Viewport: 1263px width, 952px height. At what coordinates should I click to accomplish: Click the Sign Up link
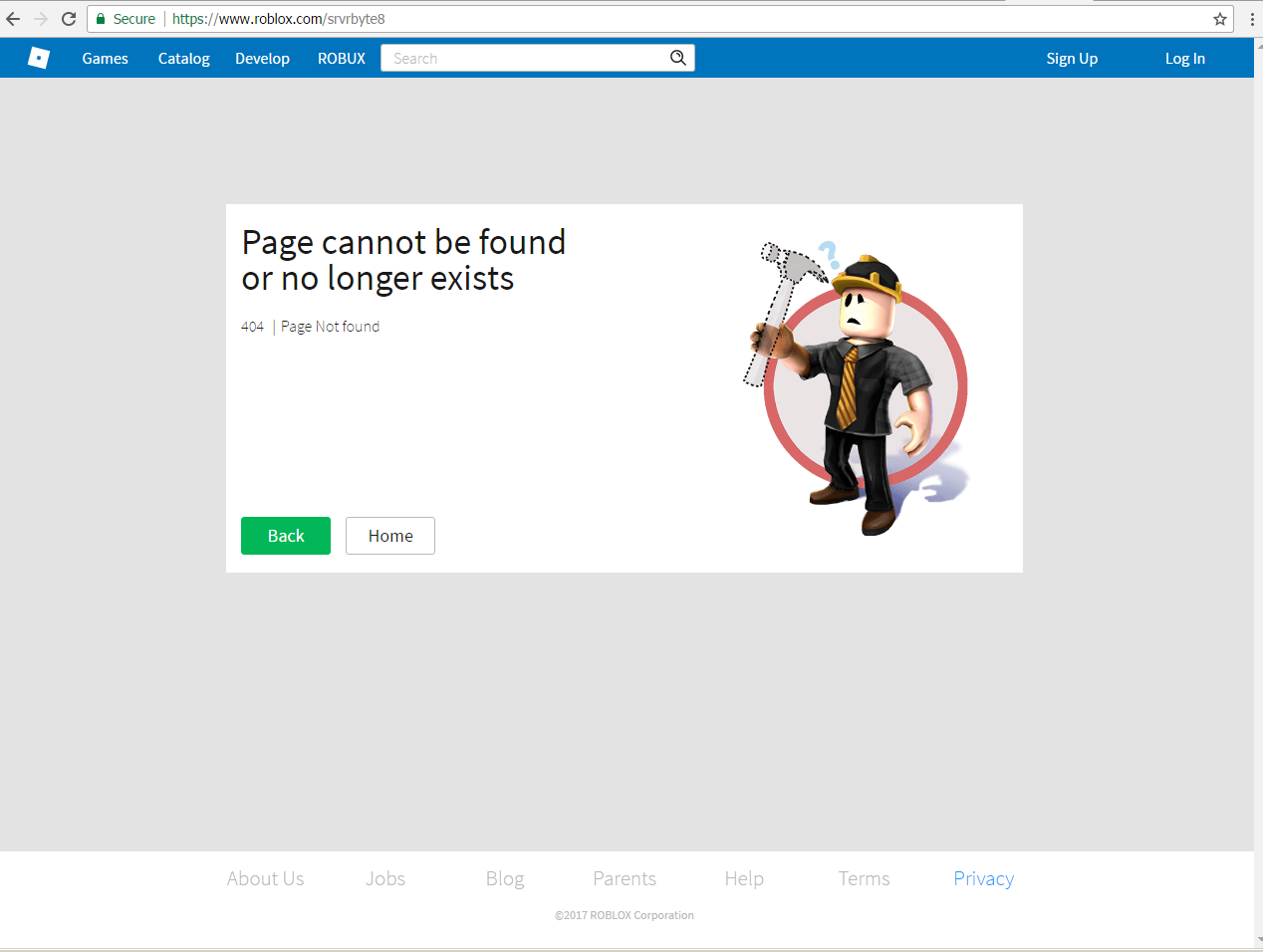coord(1072,58)
